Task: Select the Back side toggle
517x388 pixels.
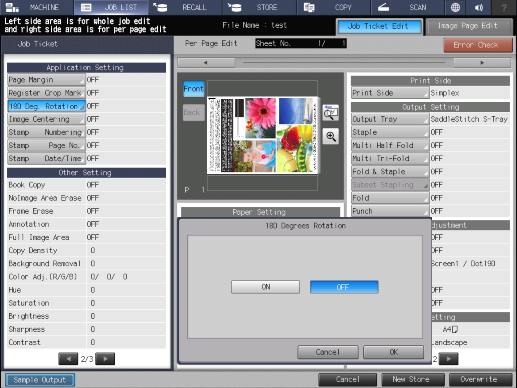Action: click(x=194, y=112)
